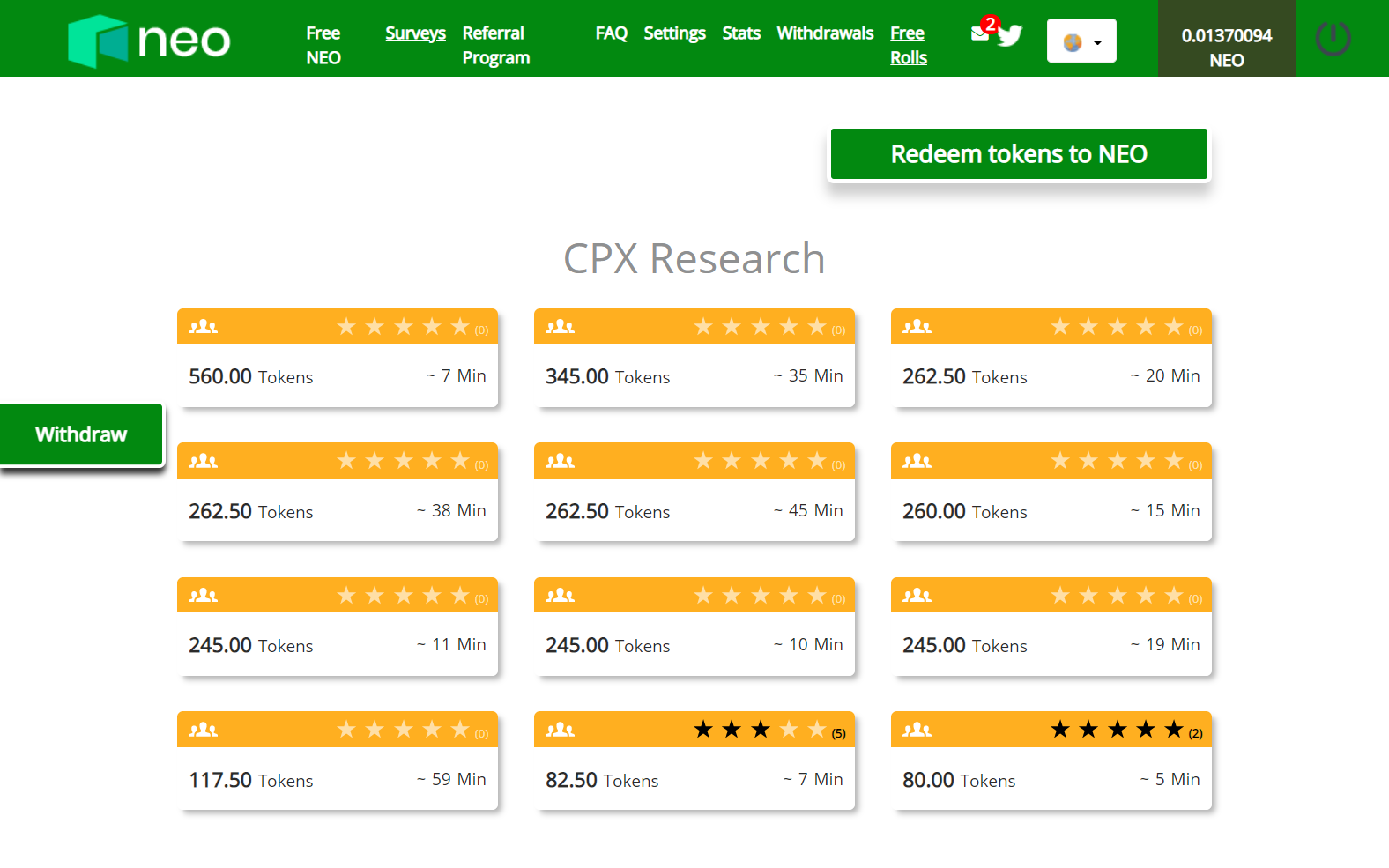Start the 560.00 Tokens 7 Min survey
This screenshot has width=1389, height=868.
(338, 358)
